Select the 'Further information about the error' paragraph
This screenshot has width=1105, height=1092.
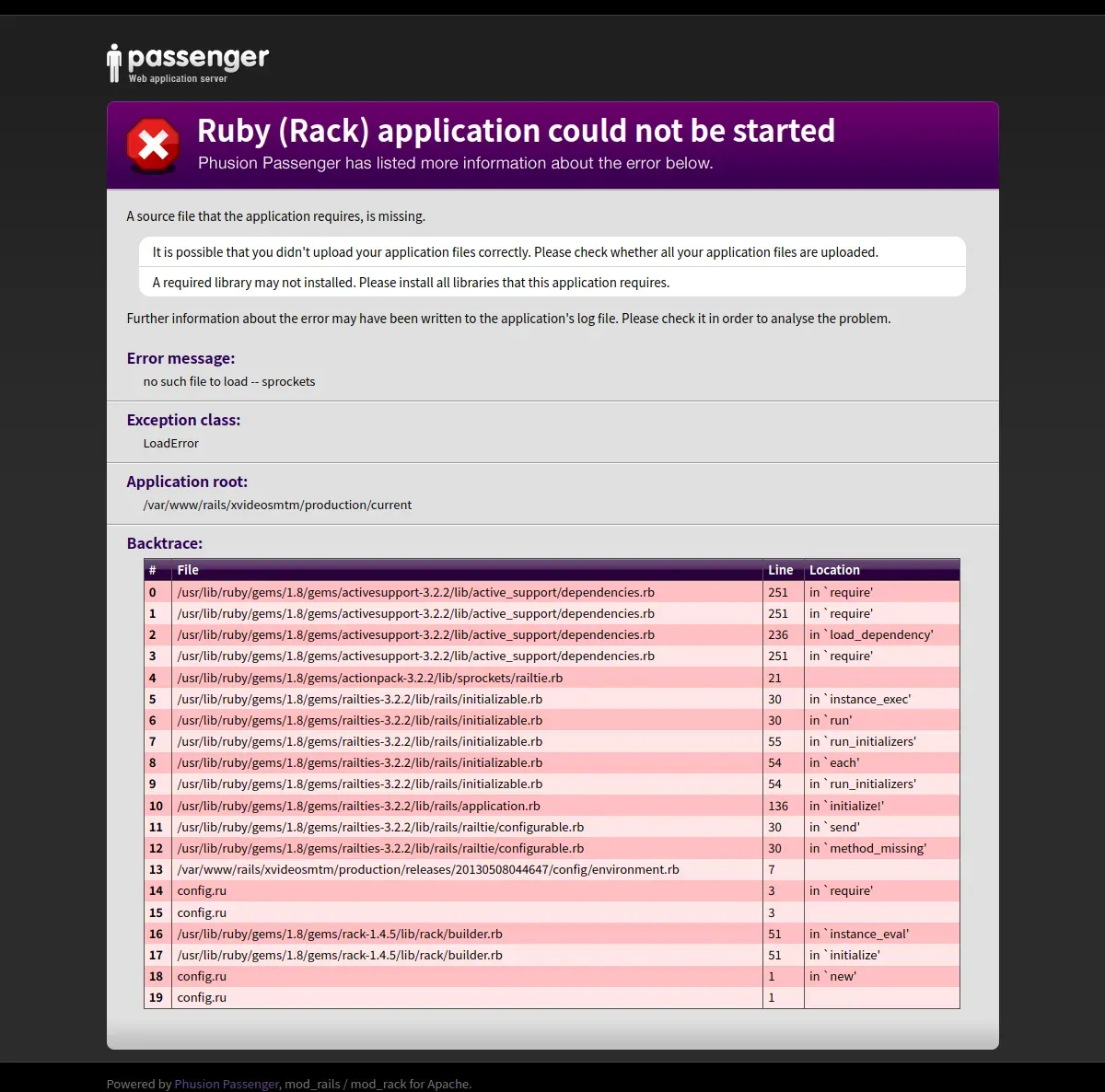coord(508,319)
